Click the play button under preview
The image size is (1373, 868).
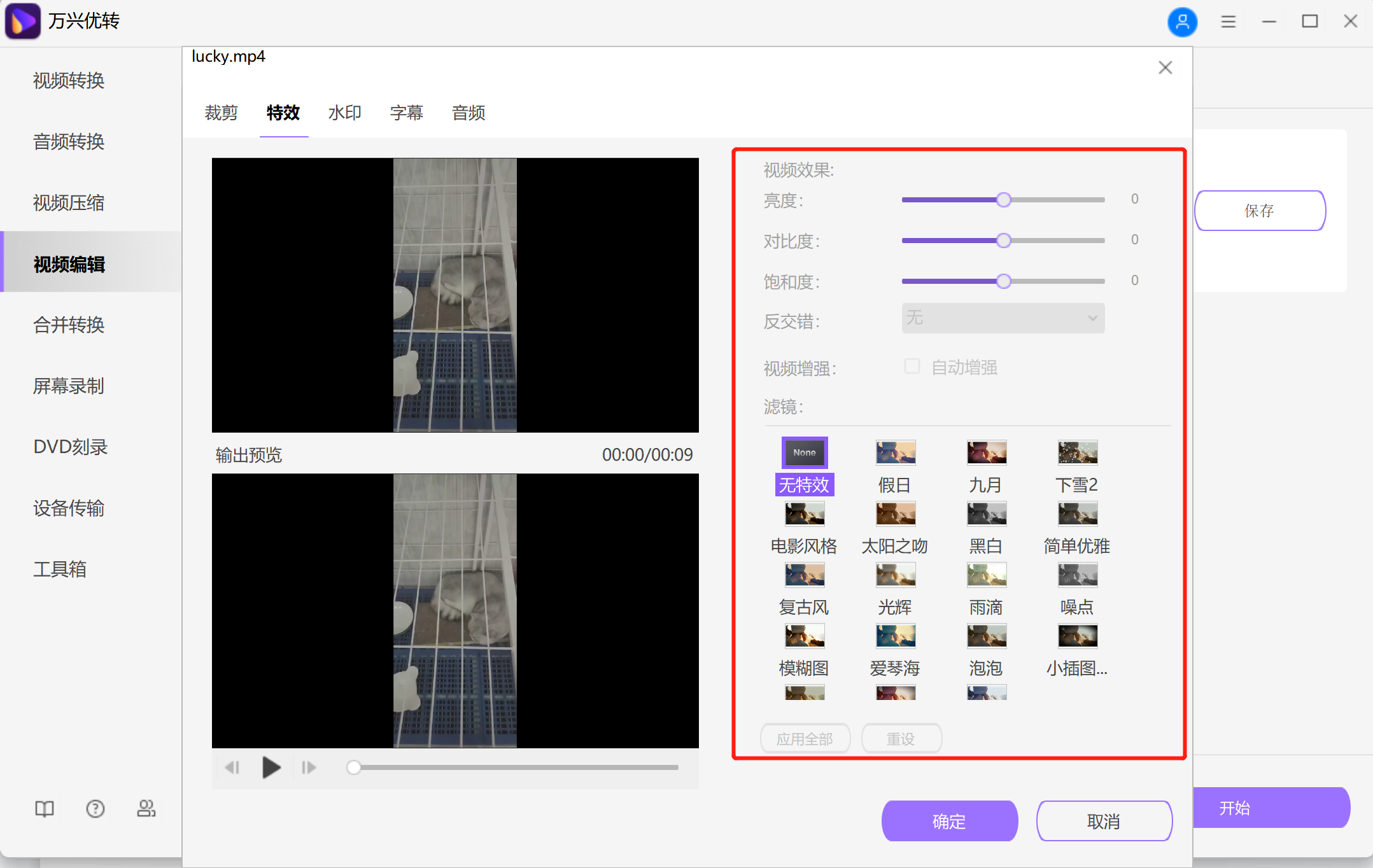pos(271,767)
